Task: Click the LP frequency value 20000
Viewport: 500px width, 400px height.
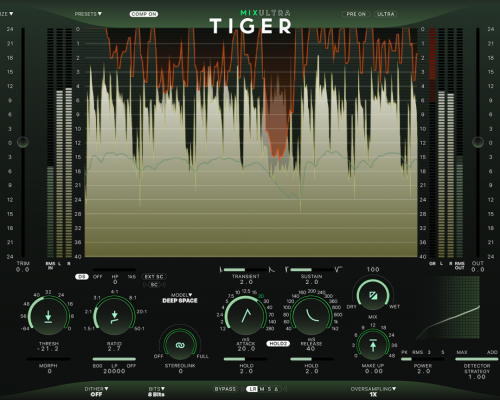Action: [114, 371]
